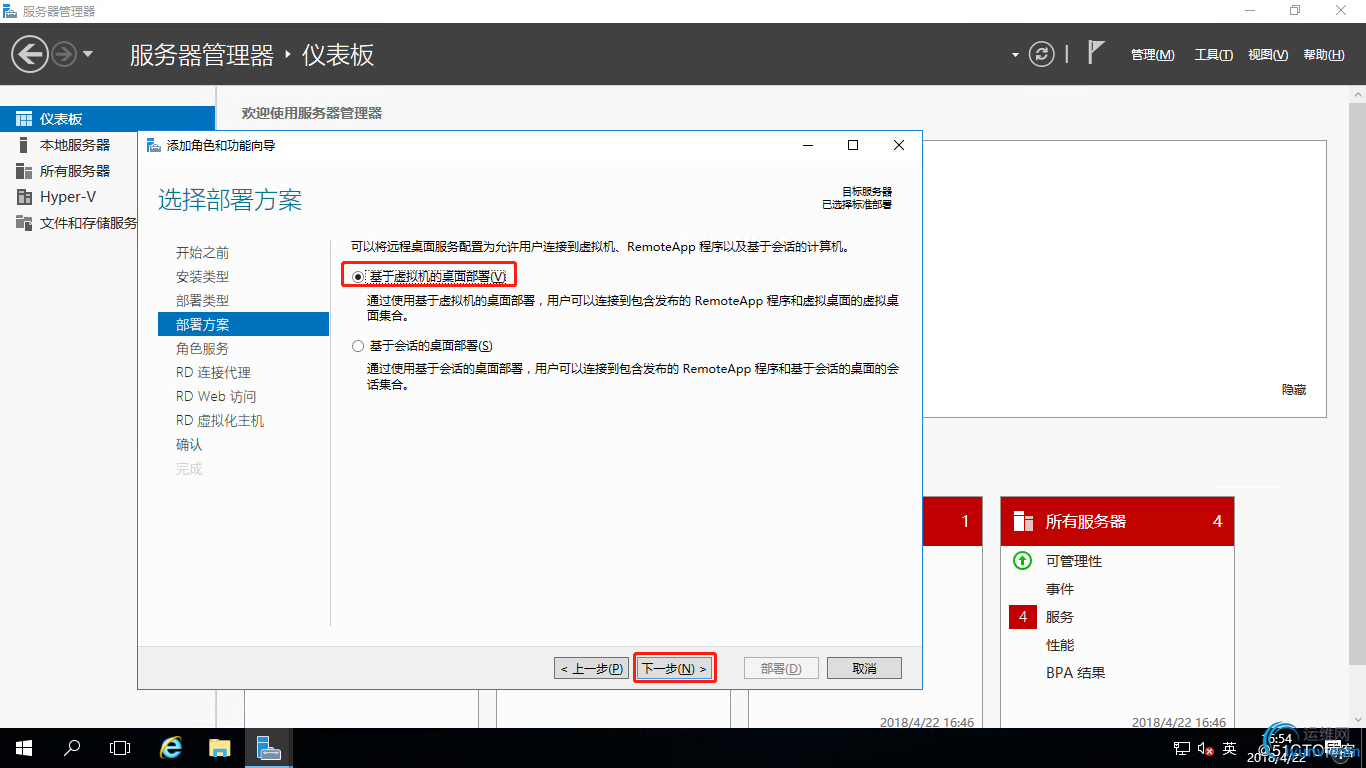This screenshot has height=768, width=1366.
Task: Click 可管理性 in 所有服务器 tile
Action: 1074,561
